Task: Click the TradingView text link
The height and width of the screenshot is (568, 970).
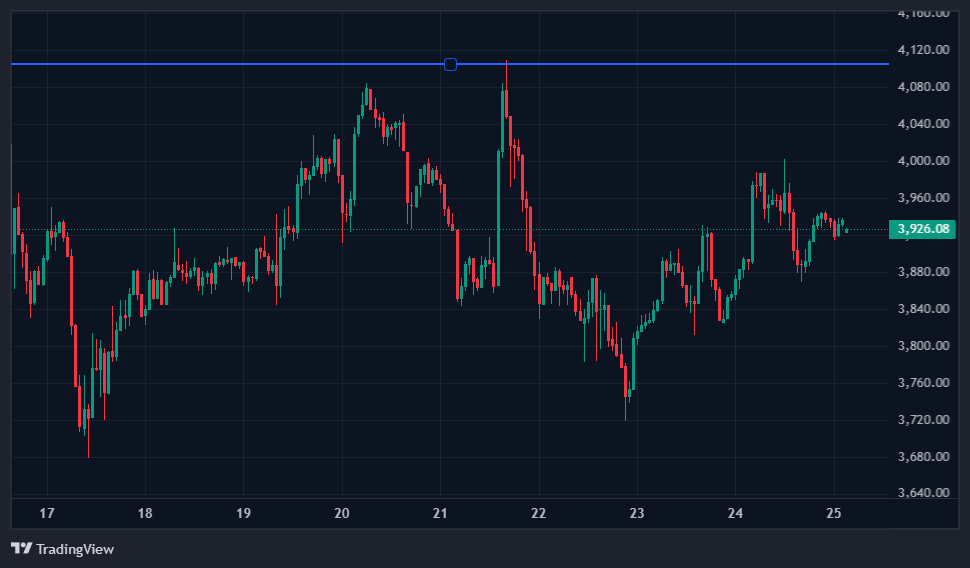Action: pyautogui.click(x=75, y=549)
